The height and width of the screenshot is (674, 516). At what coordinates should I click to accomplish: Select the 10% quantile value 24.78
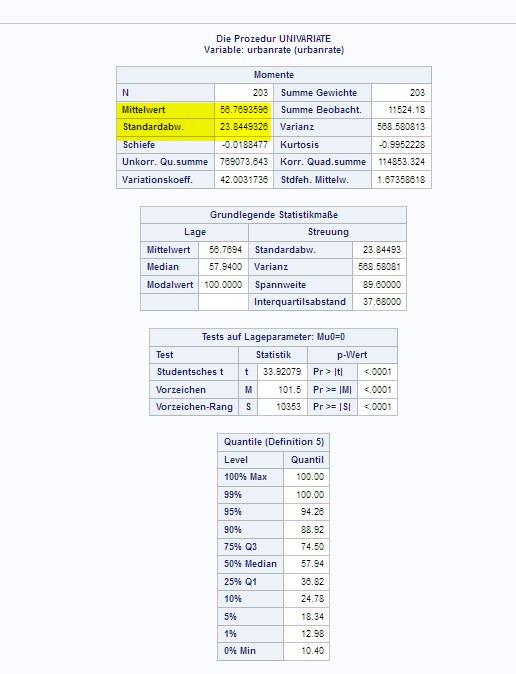[x=312, y=598]
